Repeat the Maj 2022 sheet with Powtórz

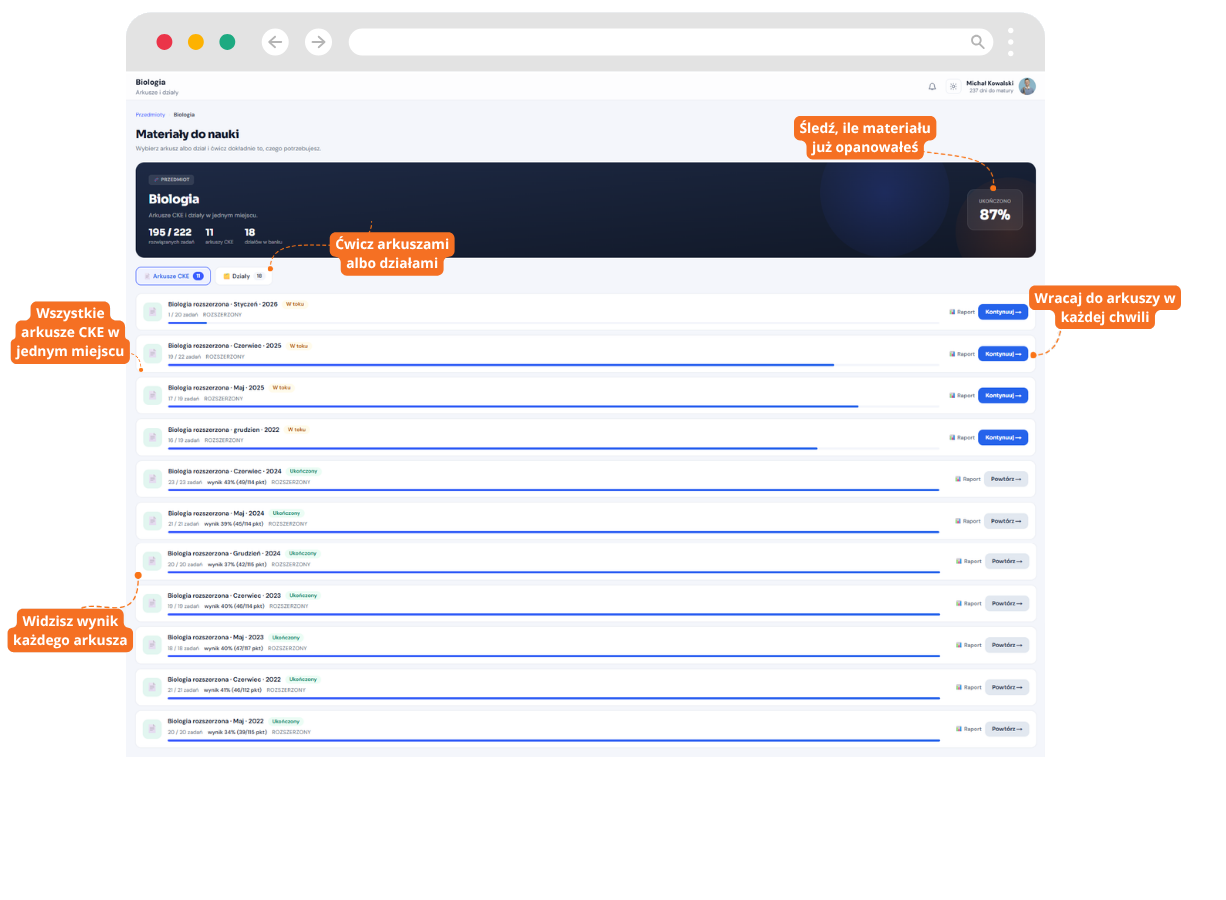click(1006, 730)
